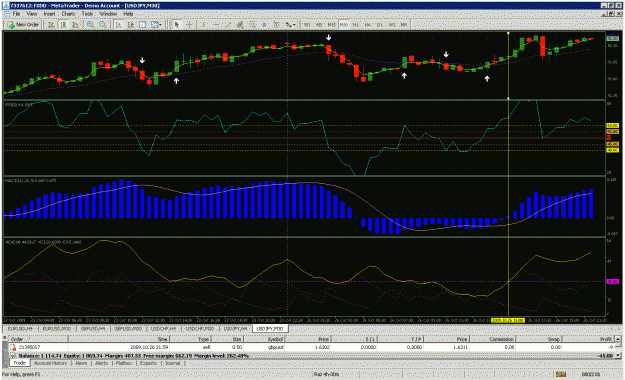This screenshot has width=625, height=380.
Task: Select the cursor pointer tool
Action: [x=177, y=25]
